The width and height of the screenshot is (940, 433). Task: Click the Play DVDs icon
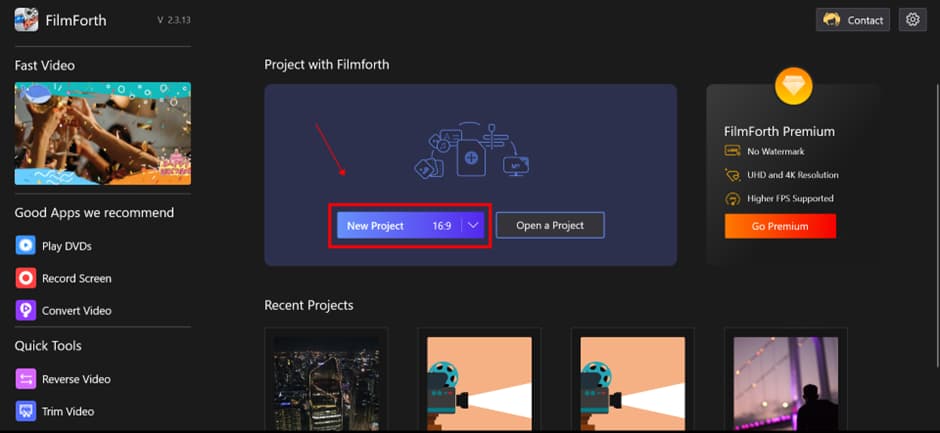25,246
